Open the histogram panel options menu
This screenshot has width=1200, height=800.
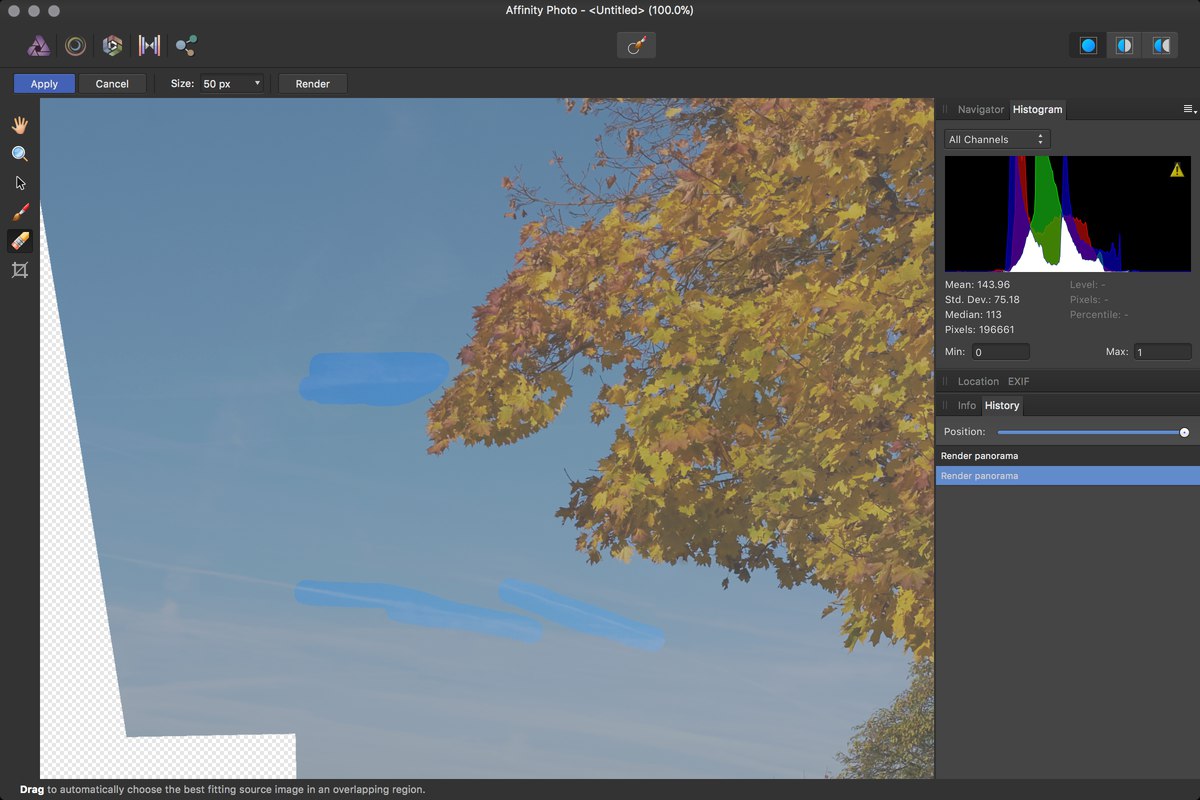1190,109
